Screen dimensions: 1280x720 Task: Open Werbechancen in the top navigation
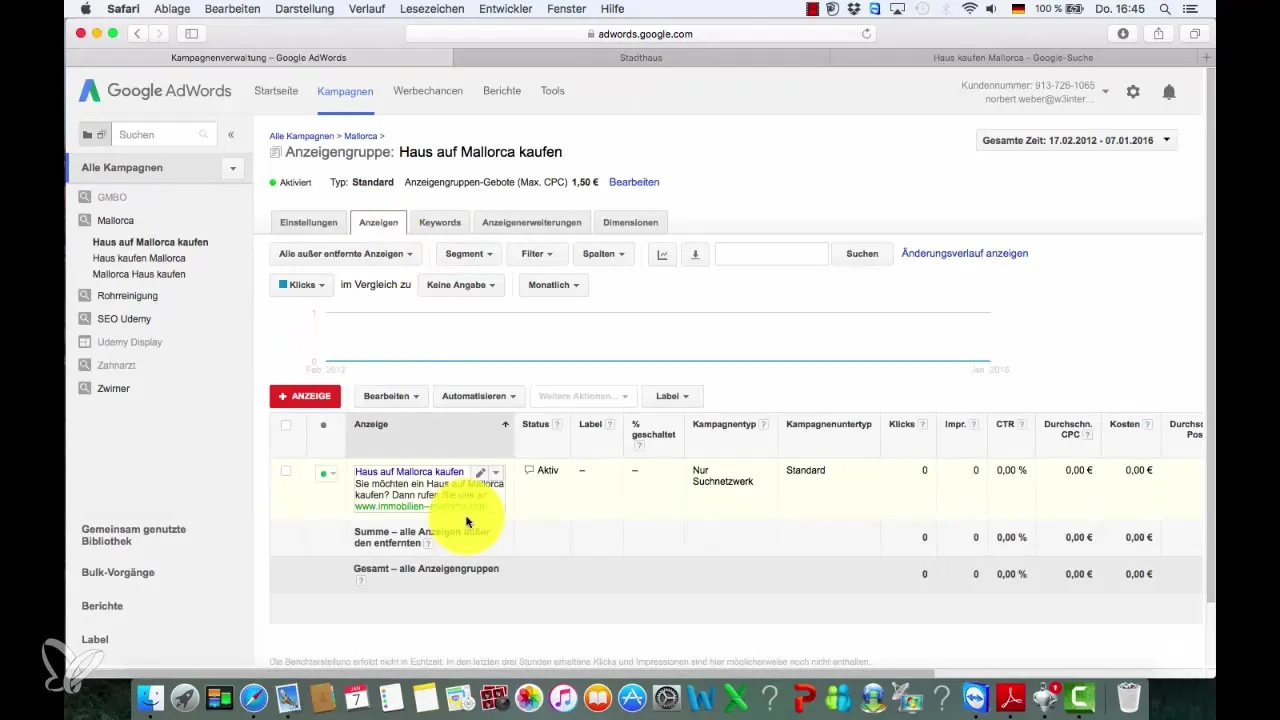(428, 91)
